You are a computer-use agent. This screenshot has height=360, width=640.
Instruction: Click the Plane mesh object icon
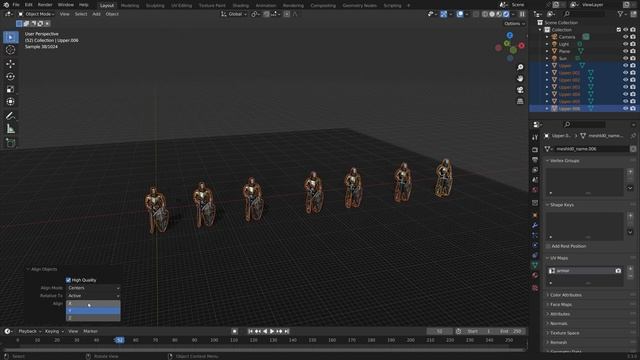click(555, 51)
